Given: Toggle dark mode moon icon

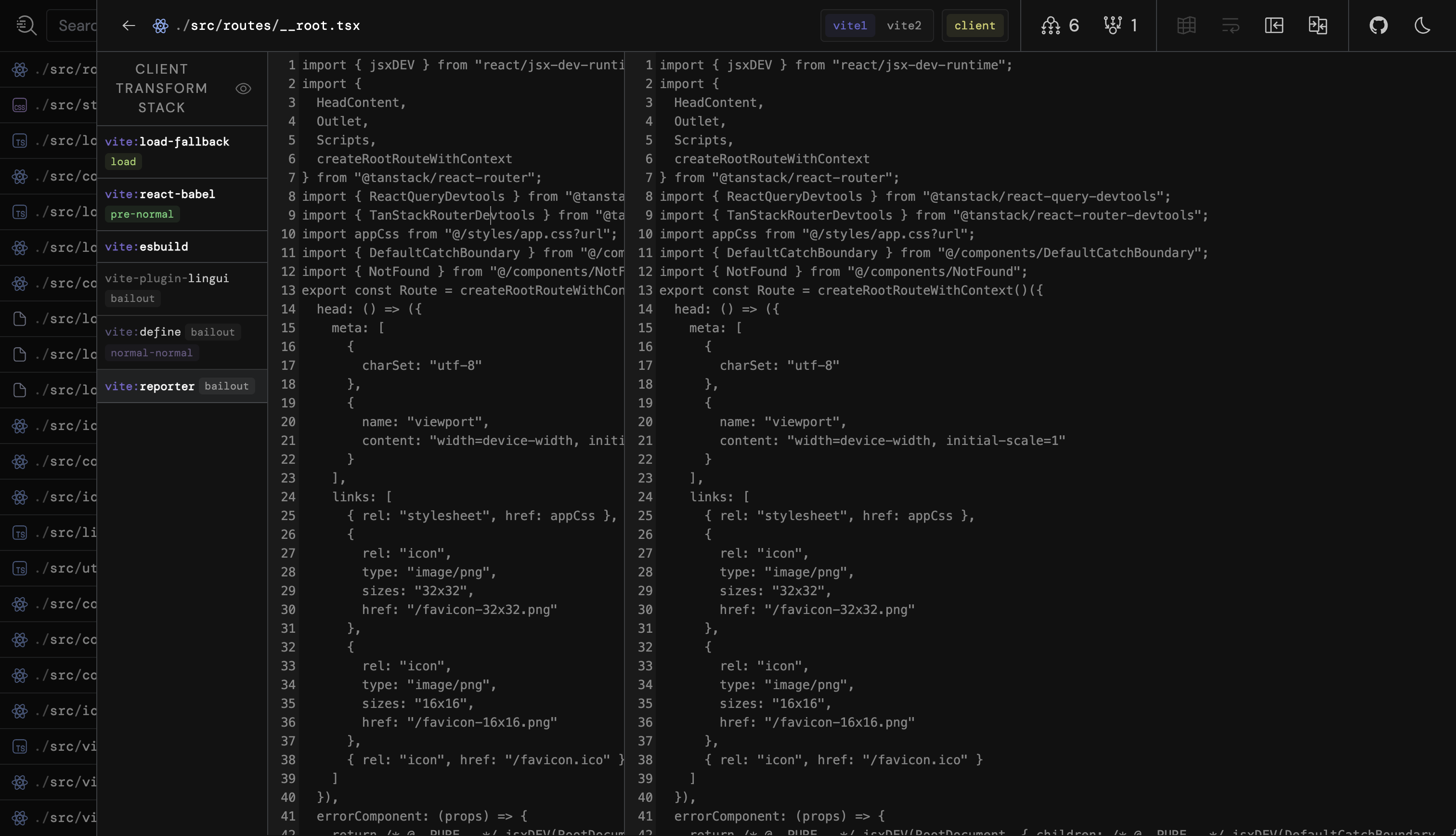Looking at the screenshot, I should [x=1422, y=25].
